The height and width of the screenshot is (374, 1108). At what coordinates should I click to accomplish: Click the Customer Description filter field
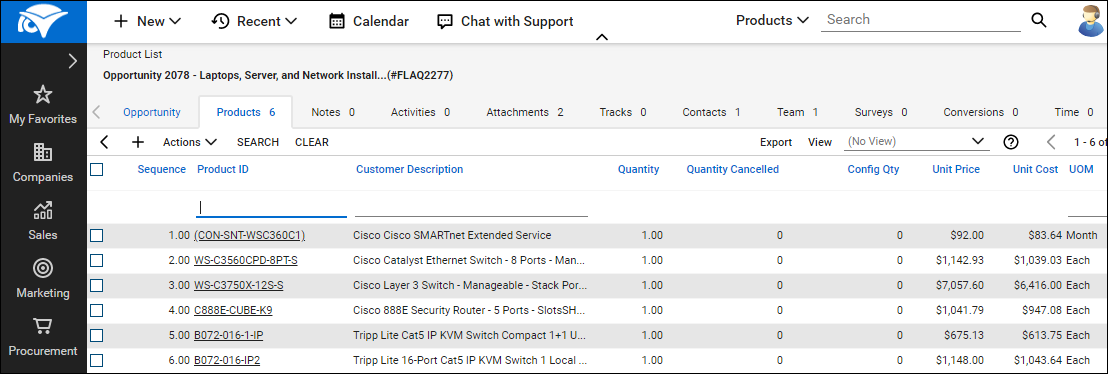(x=471, y=208)
